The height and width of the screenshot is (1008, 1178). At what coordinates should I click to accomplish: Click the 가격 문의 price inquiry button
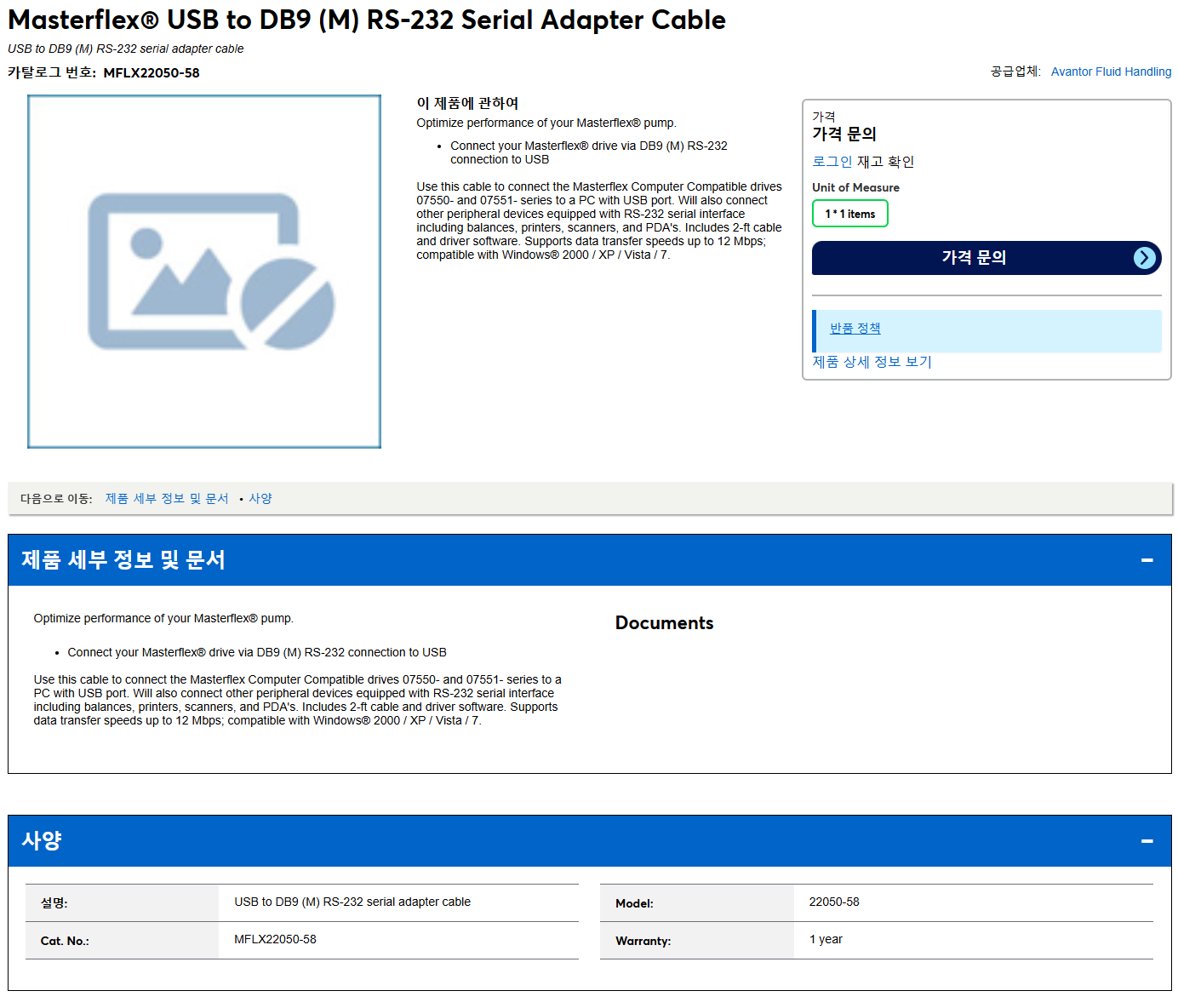pos(986,258)
